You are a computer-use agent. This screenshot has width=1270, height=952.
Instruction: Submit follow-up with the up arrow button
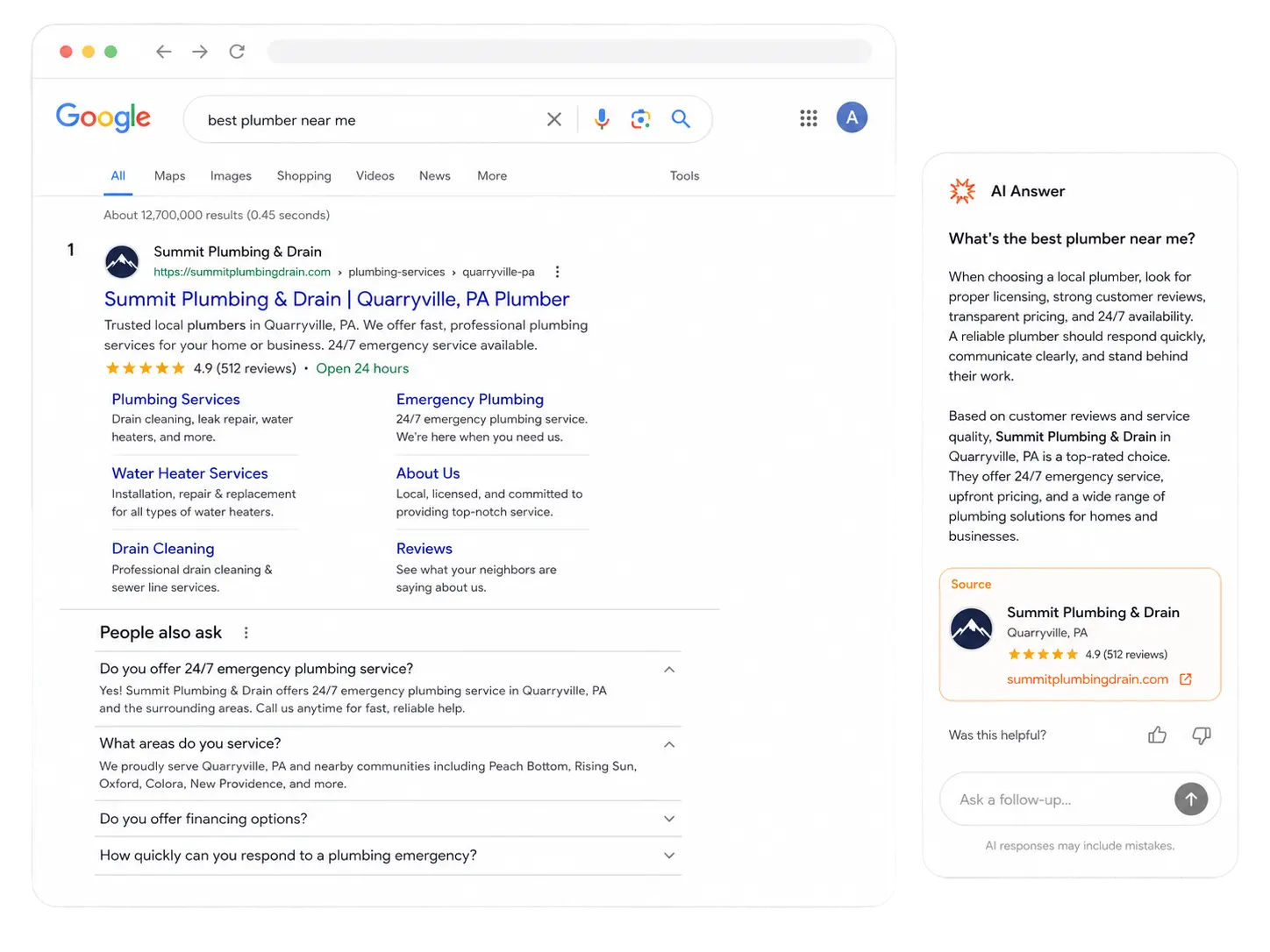1191,799
